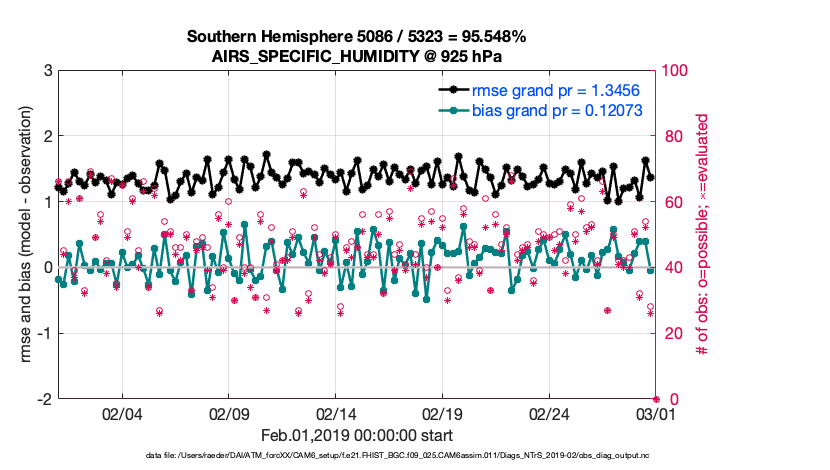Select the 02/14 x-axis tick label

tap(336, 413)
